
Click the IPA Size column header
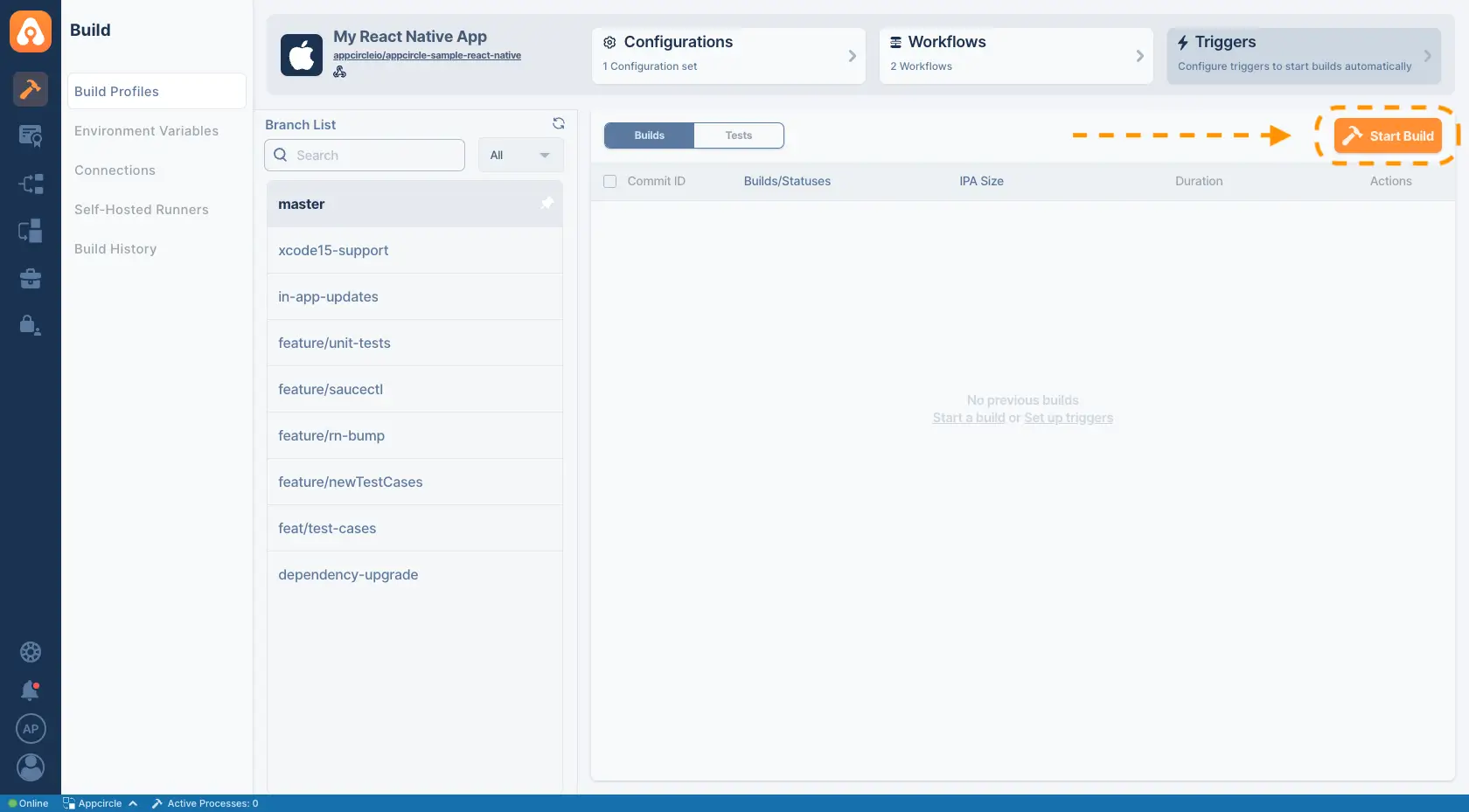point(981,181)
